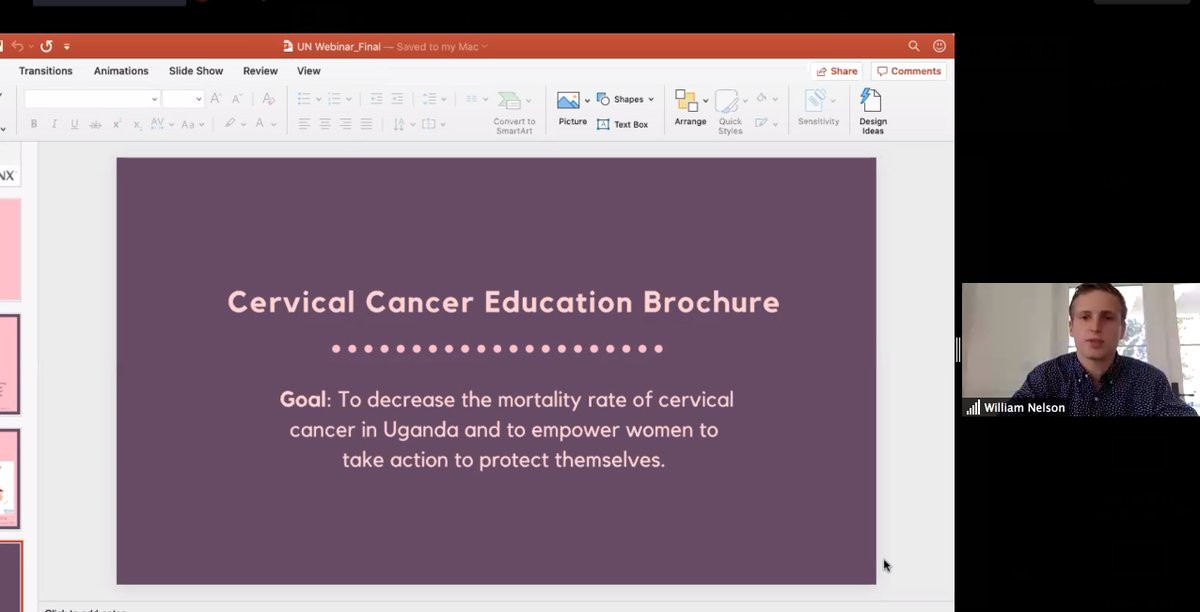Toggle Bold formatting
This screenshot has height=612, width=1200.
click(x=34, y=124)
